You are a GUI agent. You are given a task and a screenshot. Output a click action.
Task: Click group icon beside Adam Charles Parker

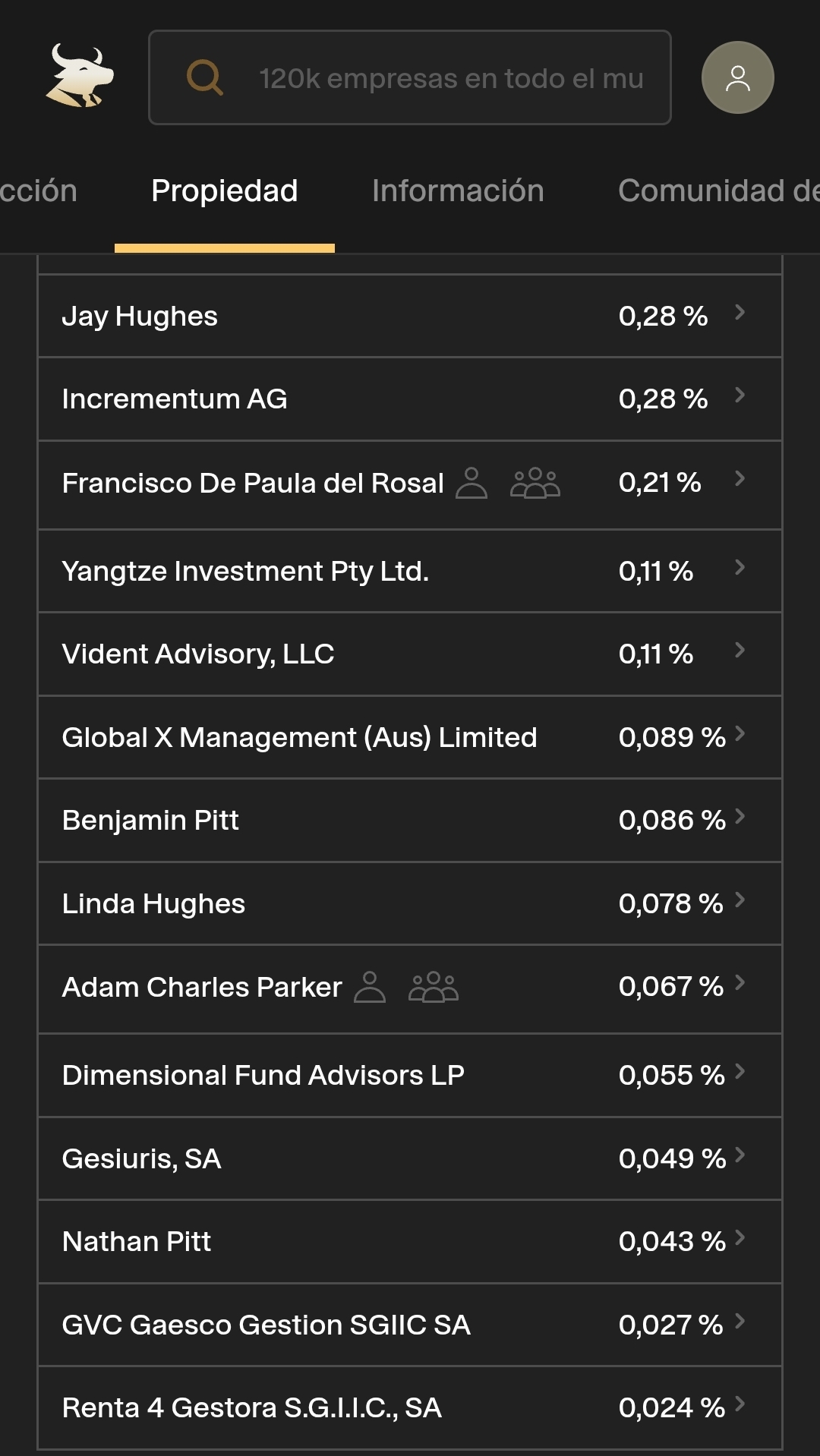(x=434, y=987)
